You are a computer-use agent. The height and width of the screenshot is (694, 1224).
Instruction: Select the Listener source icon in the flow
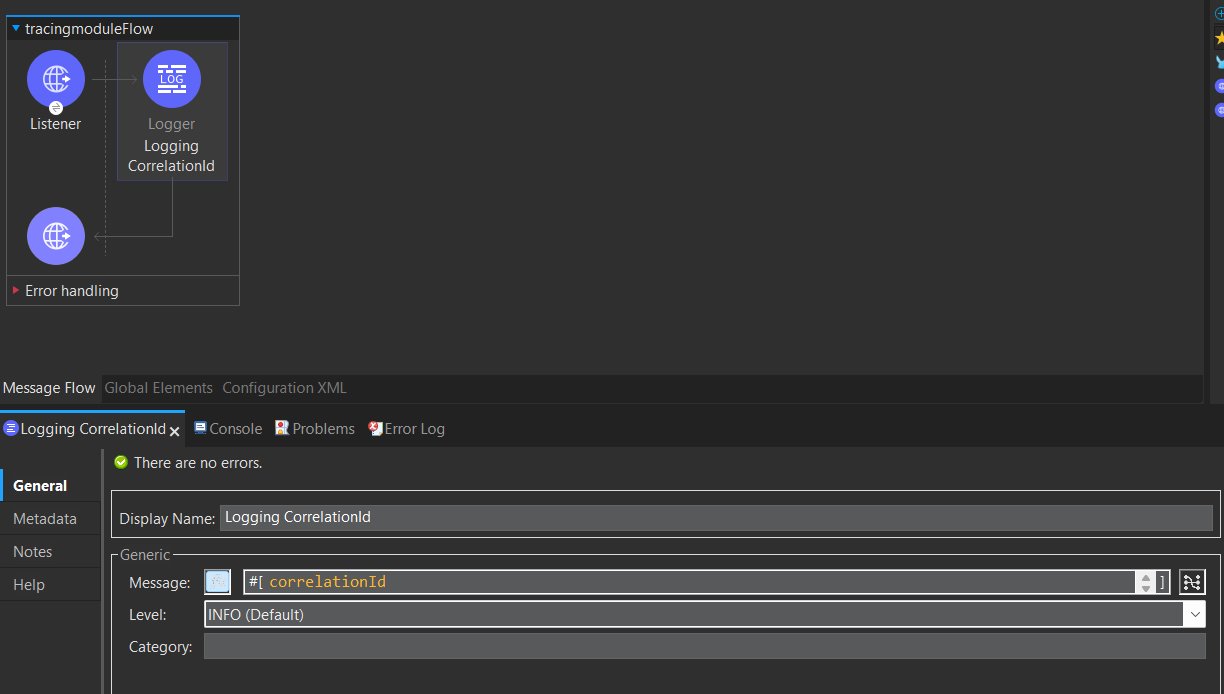pyautogui.click(x=56, y=79)
